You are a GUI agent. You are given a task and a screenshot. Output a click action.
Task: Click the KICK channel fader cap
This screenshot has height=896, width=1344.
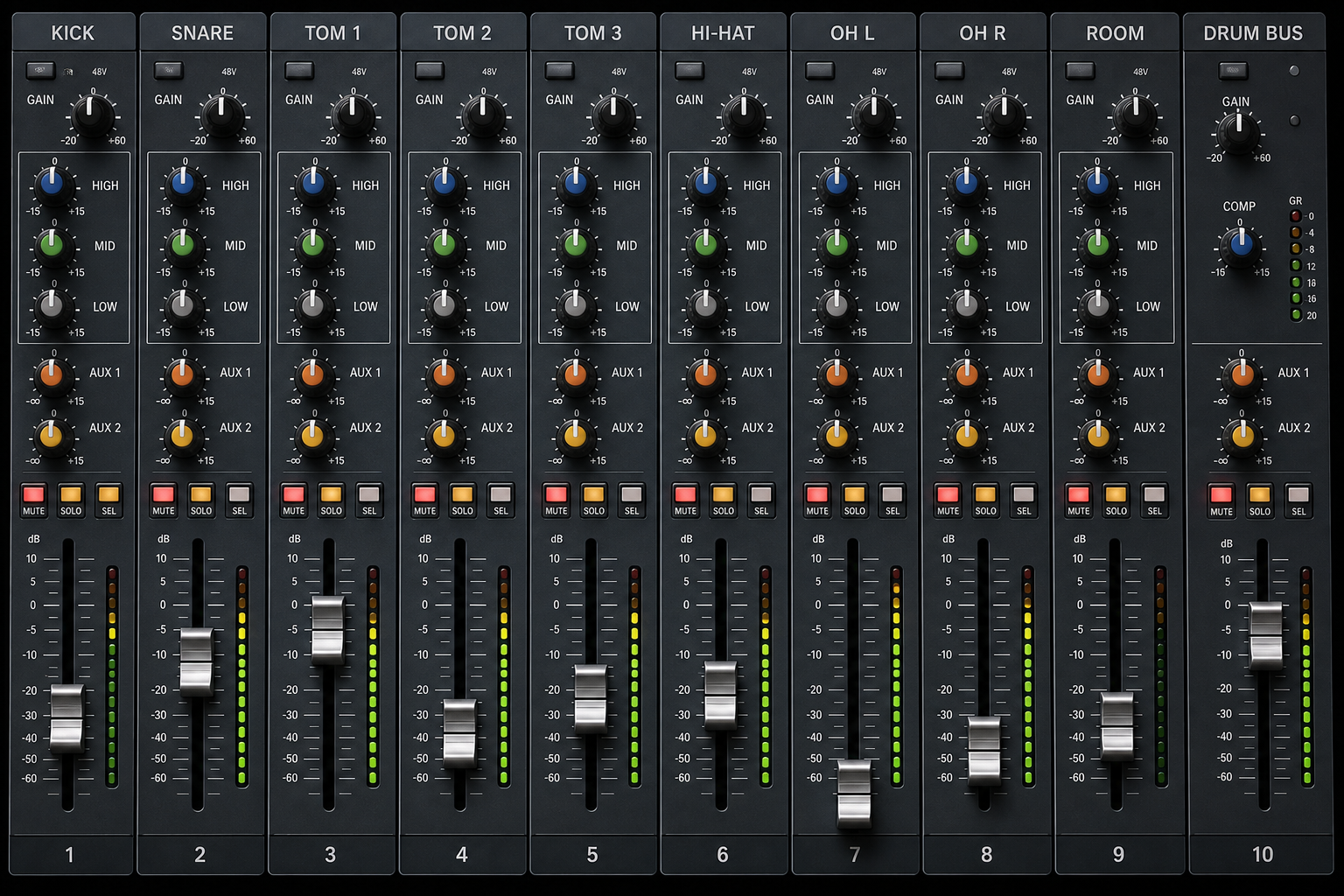67,719
